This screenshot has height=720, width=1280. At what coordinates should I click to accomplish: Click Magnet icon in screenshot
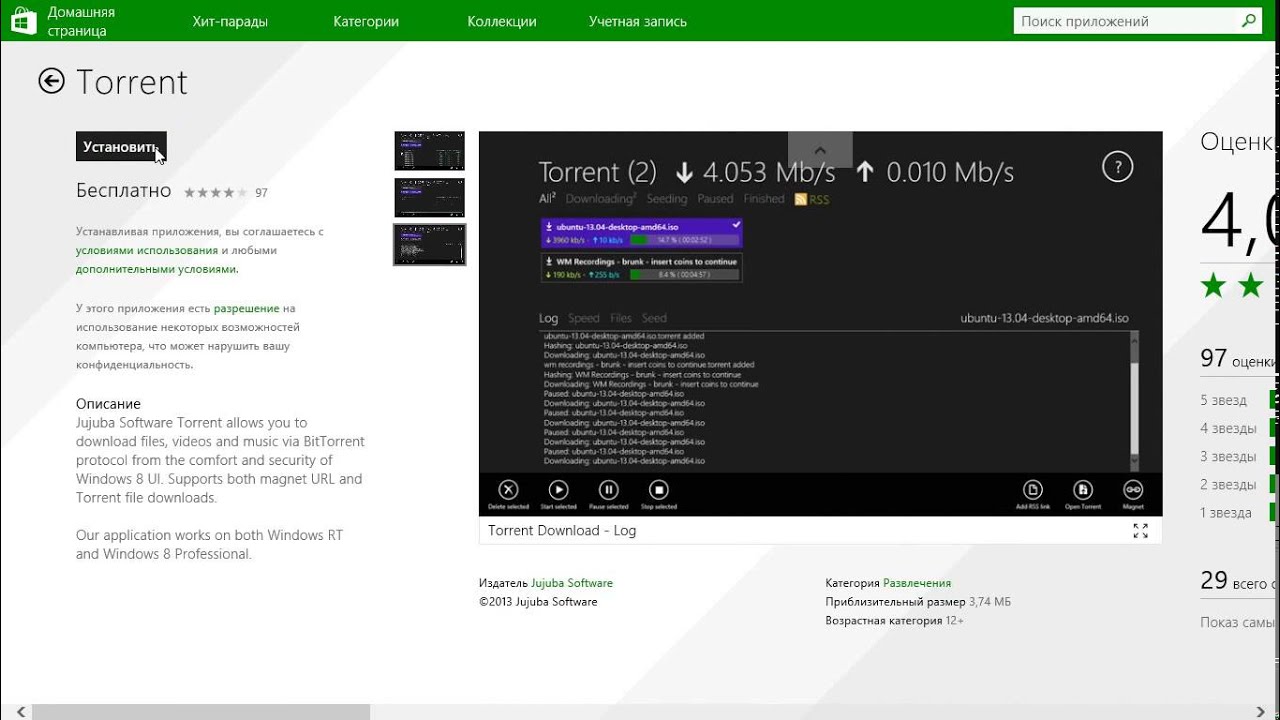tap(1133, 490)
